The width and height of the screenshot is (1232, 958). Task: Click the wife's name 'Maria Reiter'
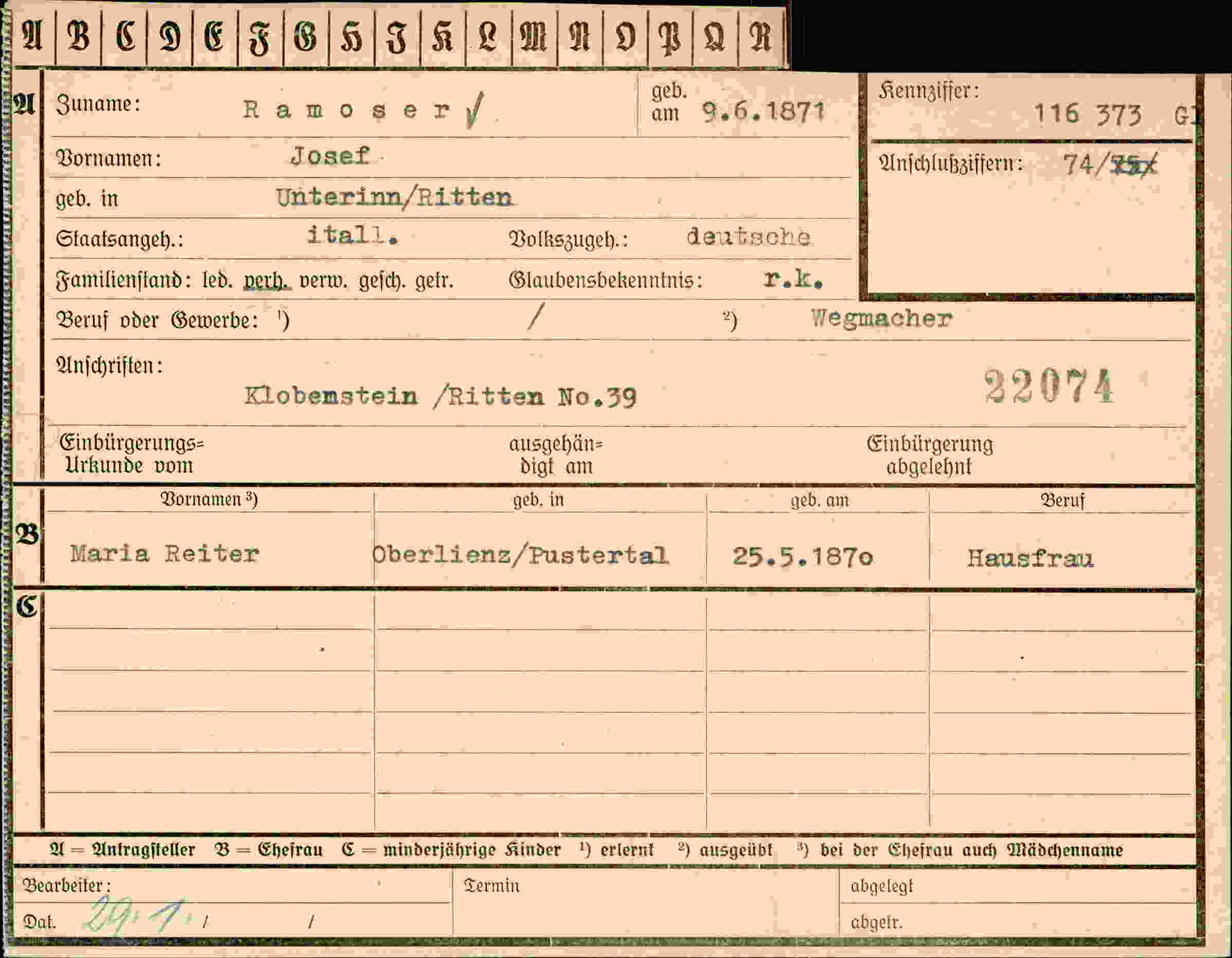coord(165,554)
